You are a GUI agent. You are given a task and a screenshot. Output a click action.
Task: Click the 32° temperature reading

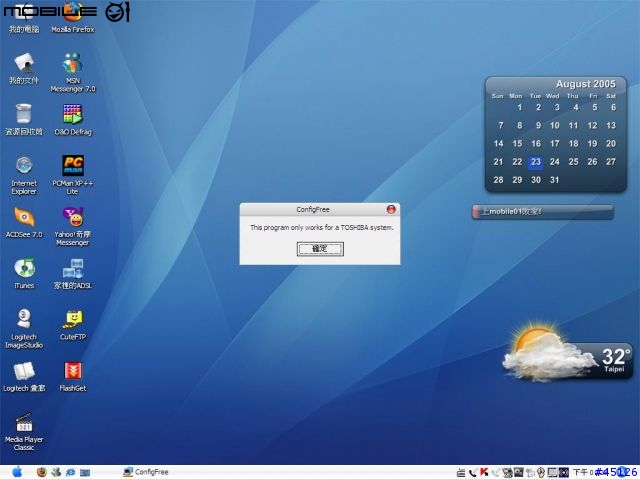[x=616, y=356]
